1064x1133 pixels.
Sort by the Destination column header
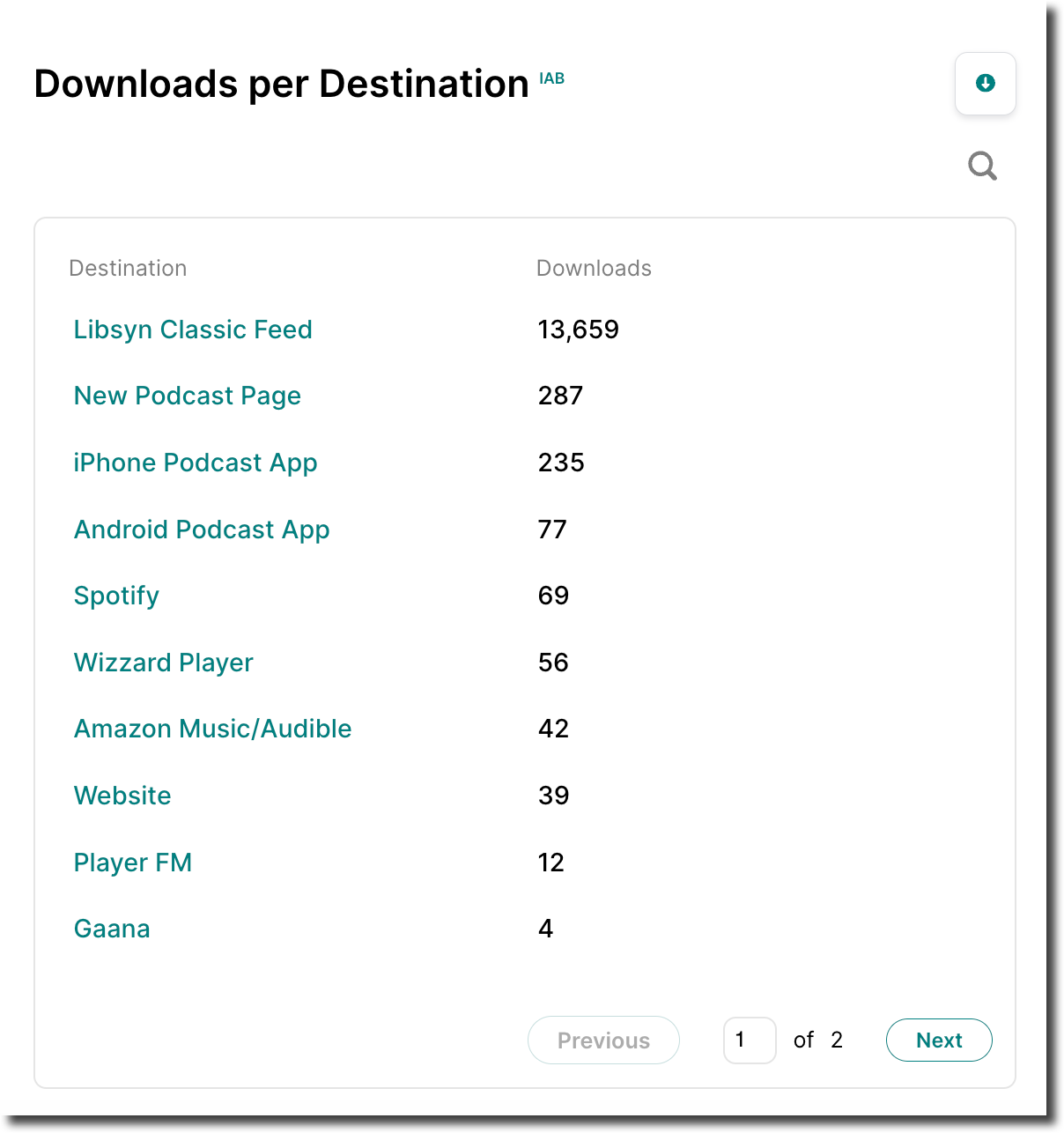point(128,268)
